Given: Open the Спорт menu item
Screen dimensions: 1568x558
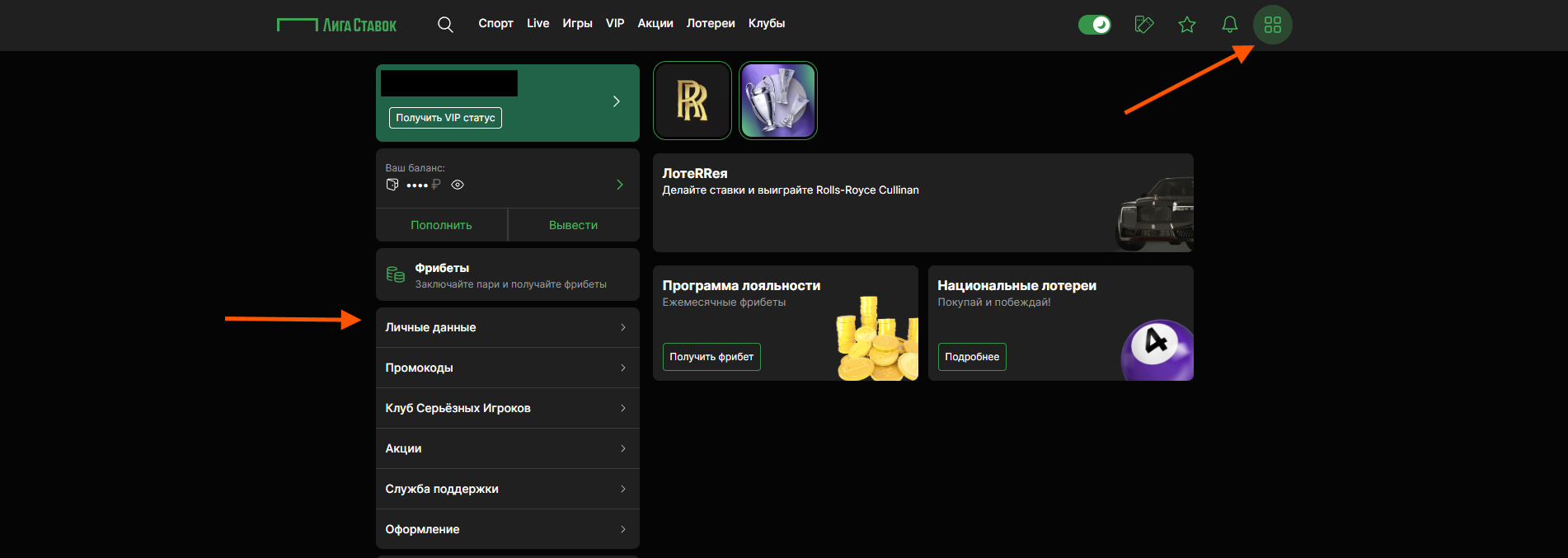Looking at the screenshot, I should point(495,23).
